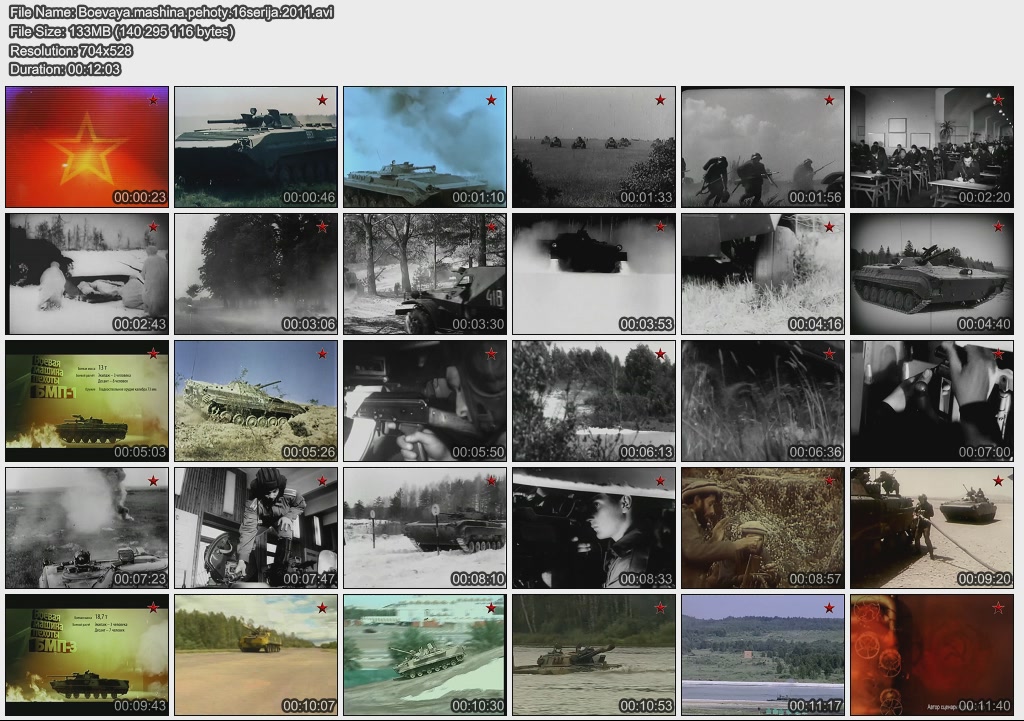
Task: Click the red star on the 00:01:33 thumbnail
Action: pos(660,100)
